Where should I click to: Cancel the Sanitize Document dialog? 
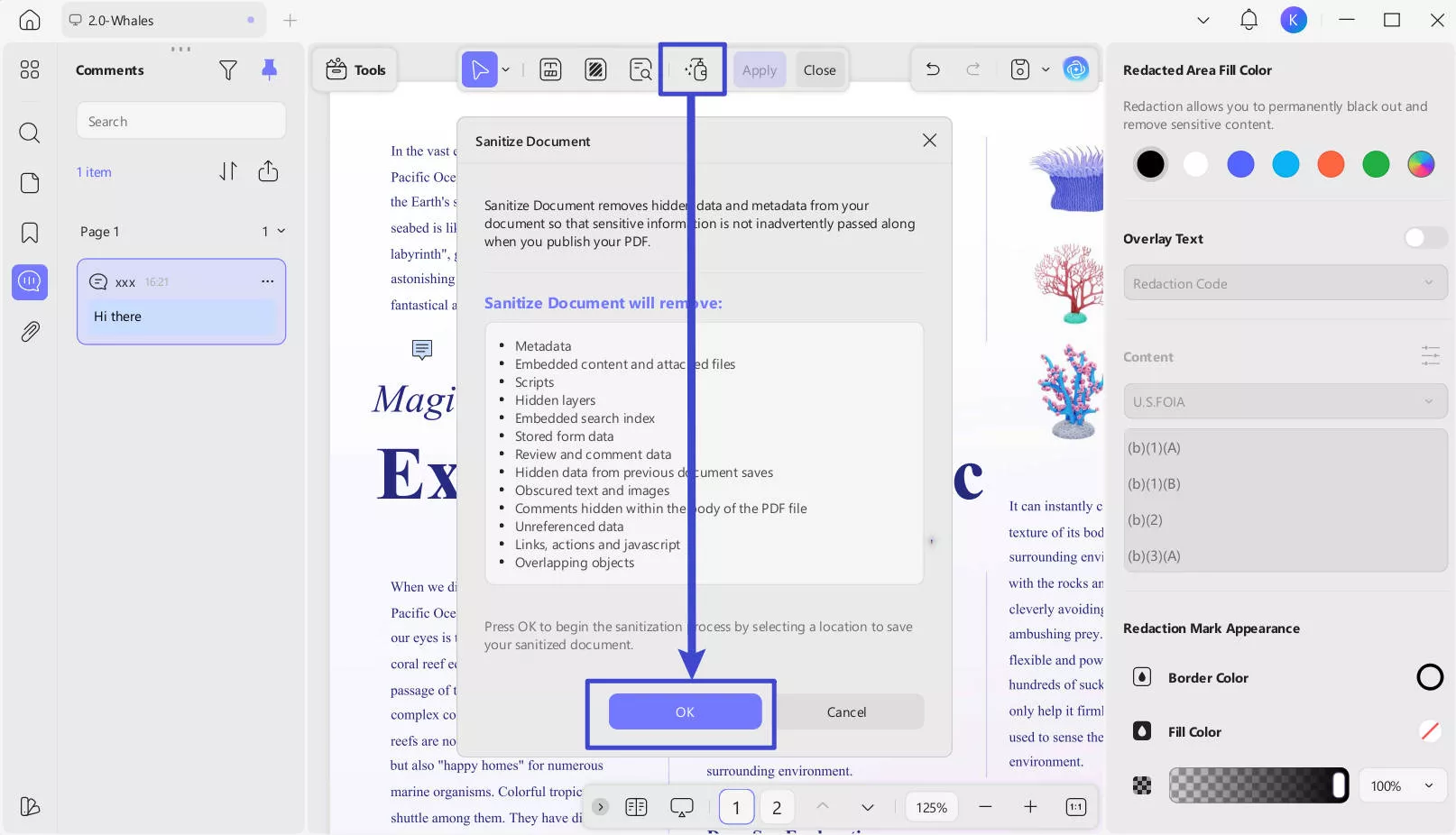pos(846,711)
